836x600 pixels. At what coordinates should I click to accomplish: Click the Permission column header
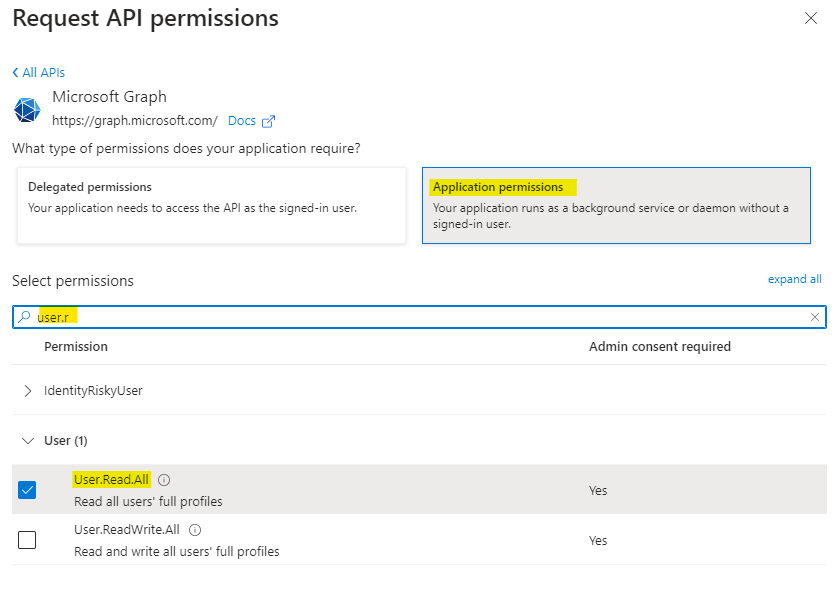click(76, 347)
